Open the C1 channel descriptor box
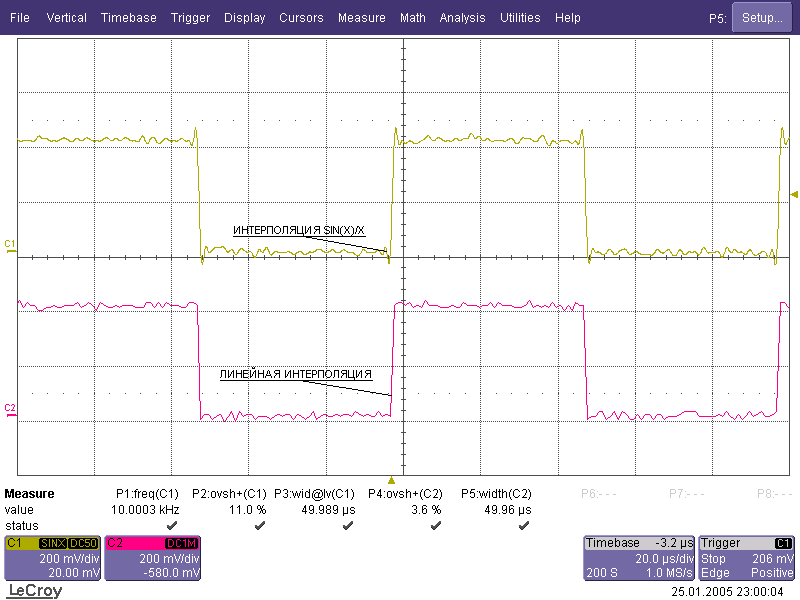 53,558
